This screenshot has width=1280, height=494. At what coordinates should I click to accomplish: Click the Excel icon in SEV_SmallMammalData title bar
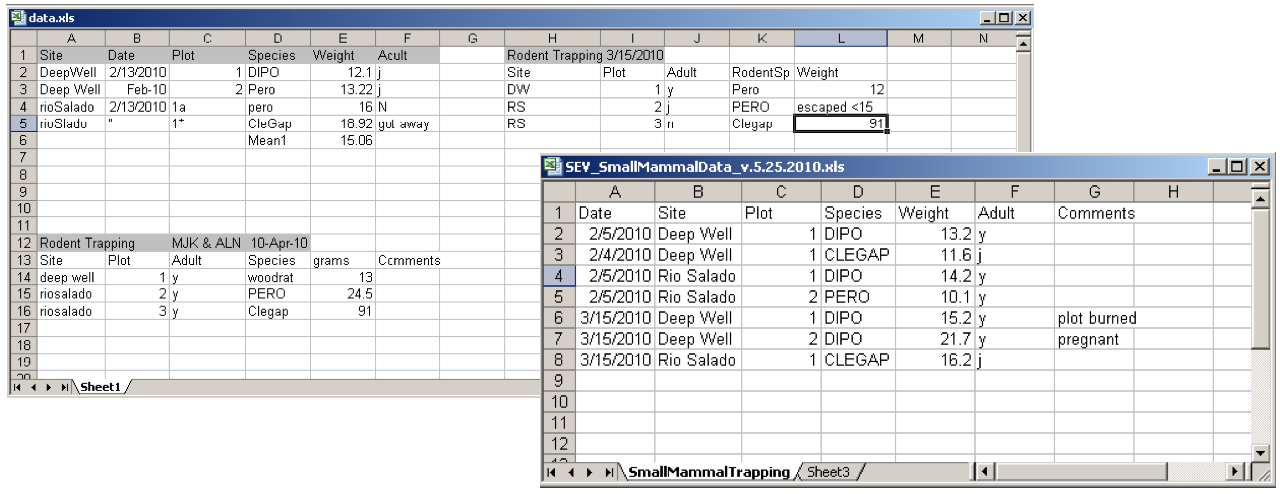[x=554, y=167]
